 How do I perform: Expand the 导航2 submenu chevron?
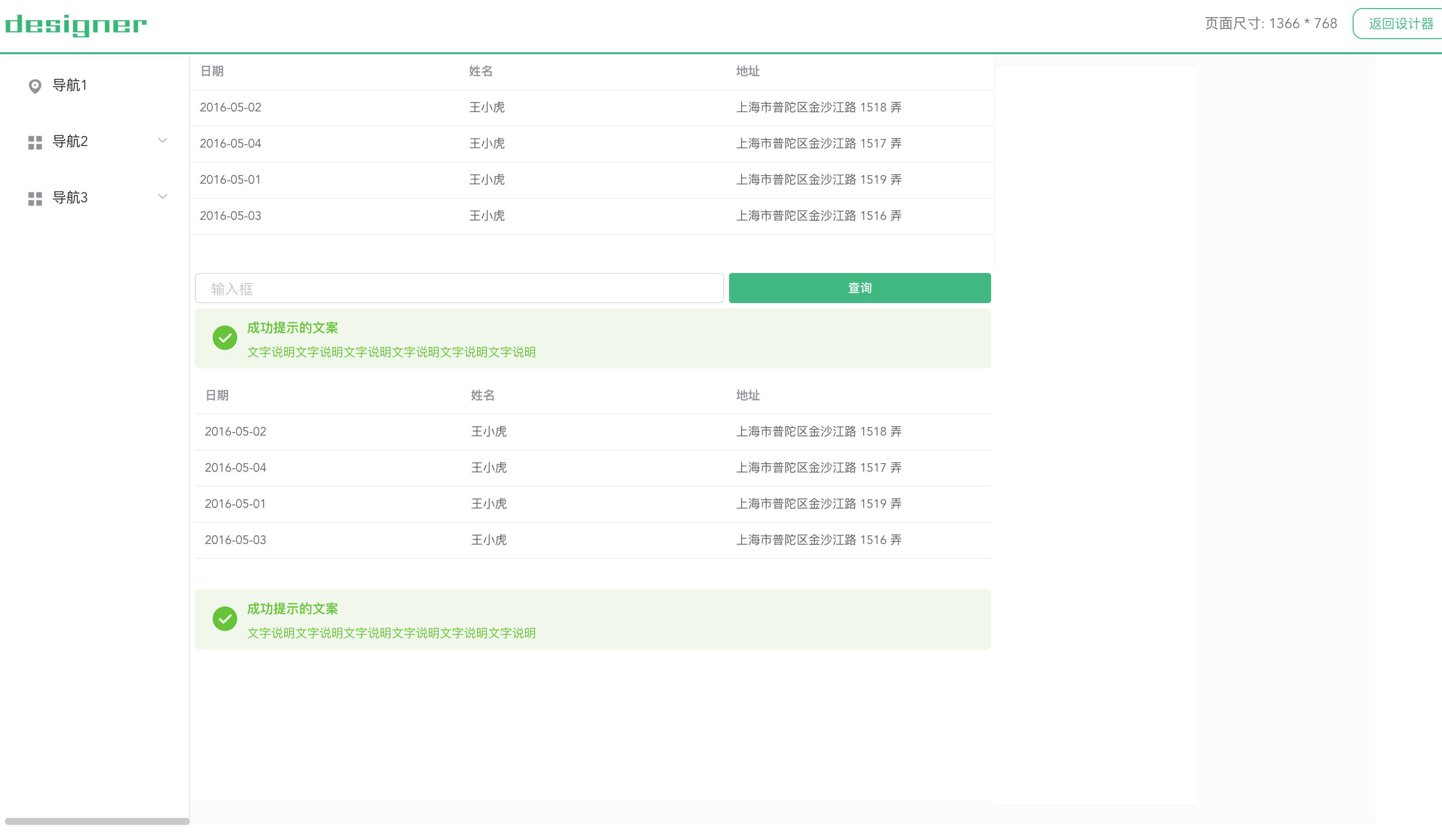pos(163,141)
